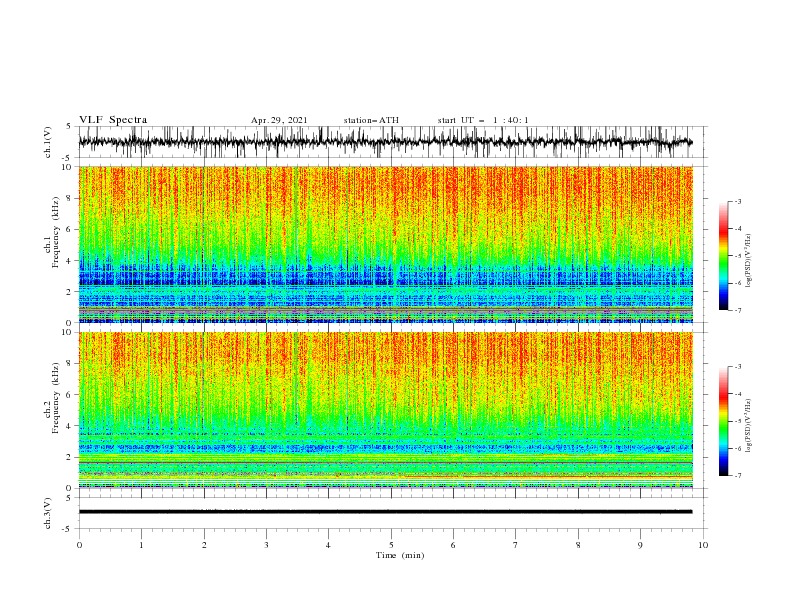Click the ch.2 colorbar "-3" tick label
This screenshot has width=792, height=612.
tap(737, 367)
